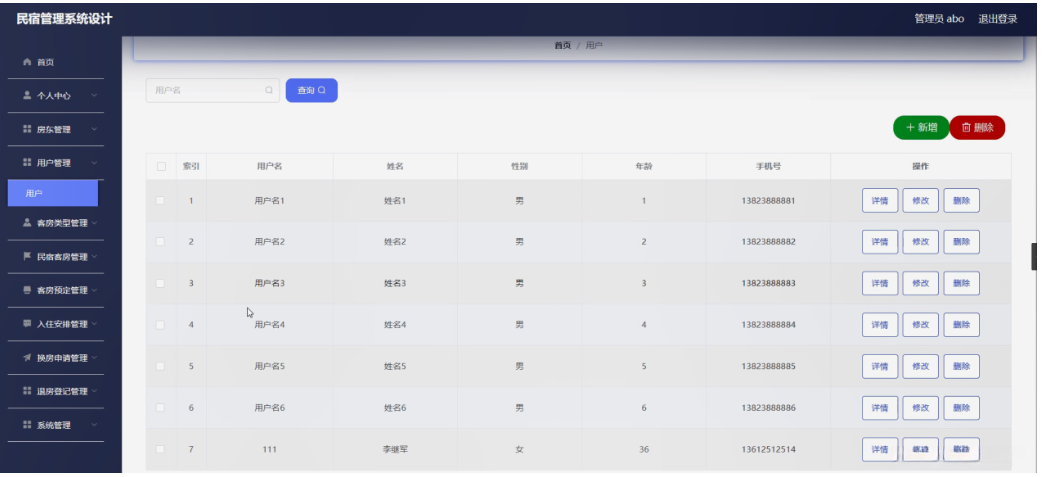This screenshot has height=477, width=1045.
Task: Check the box for row 用户名1
Action: (160, 201)
